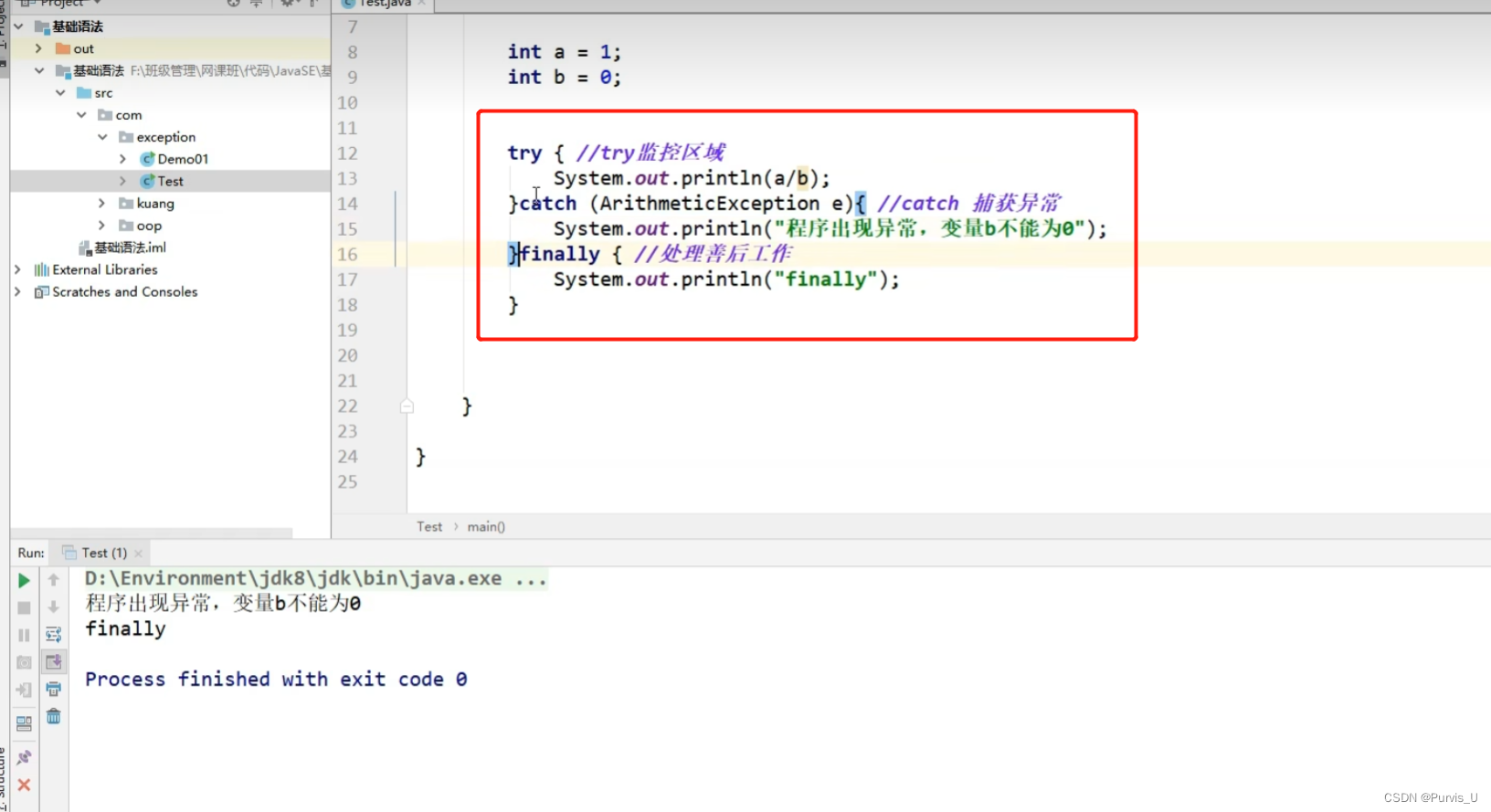Click the Run: panel label
This screenshot has height=812, width=1491.
(x=31, y=553)
